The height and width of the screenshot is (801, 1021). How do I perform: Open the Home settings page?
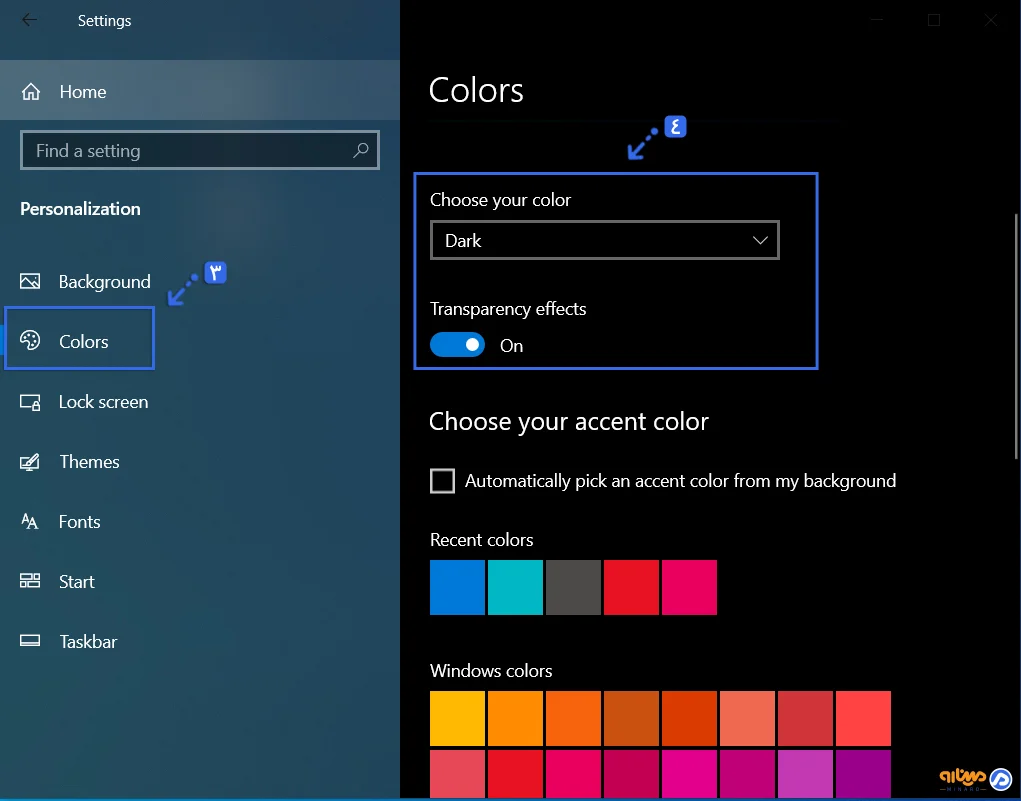click(200, 91)
